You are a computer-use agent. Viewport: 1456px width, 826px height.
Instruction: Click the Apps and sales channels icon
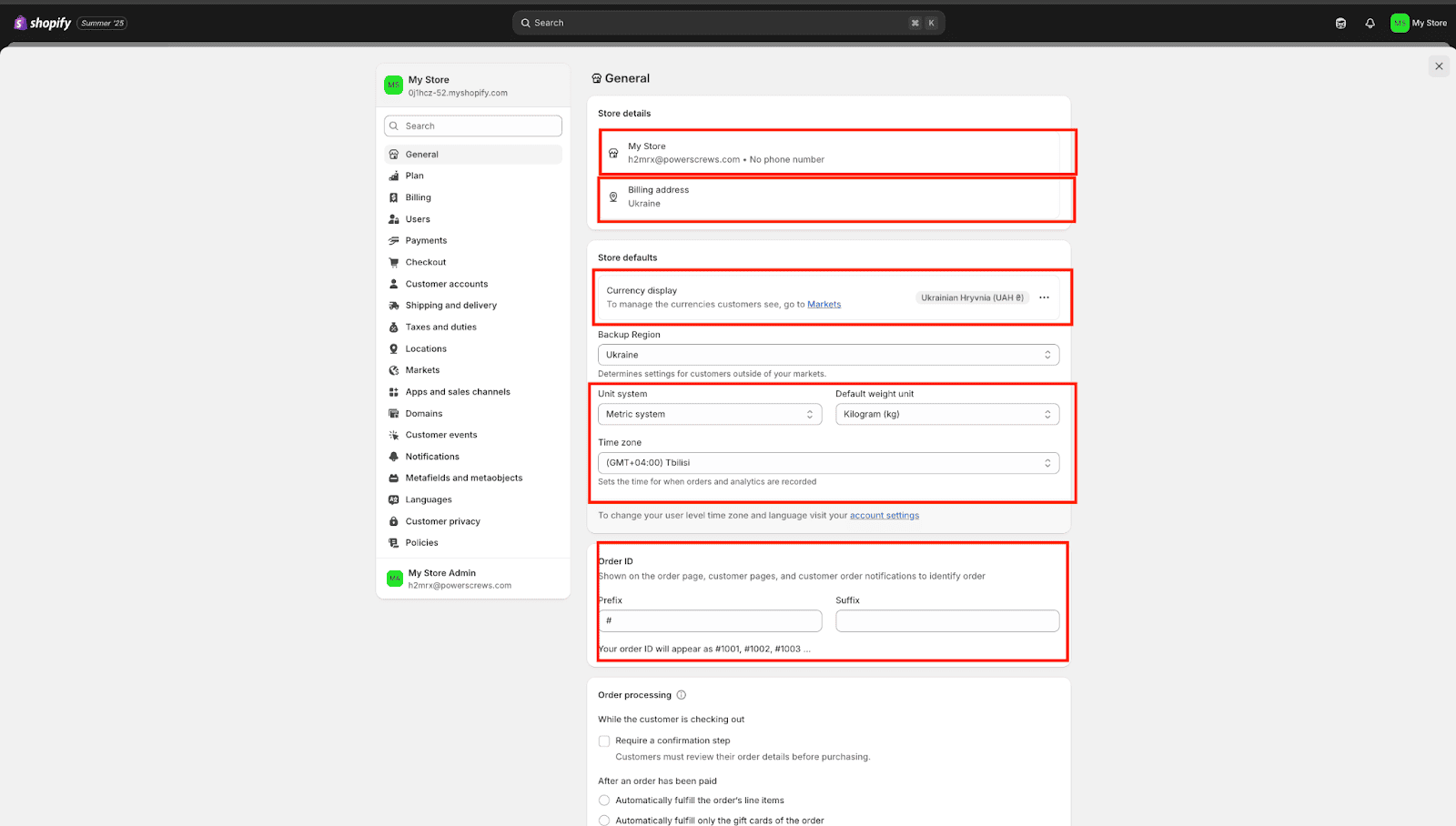pyautogui.click(x=394, y=392)
